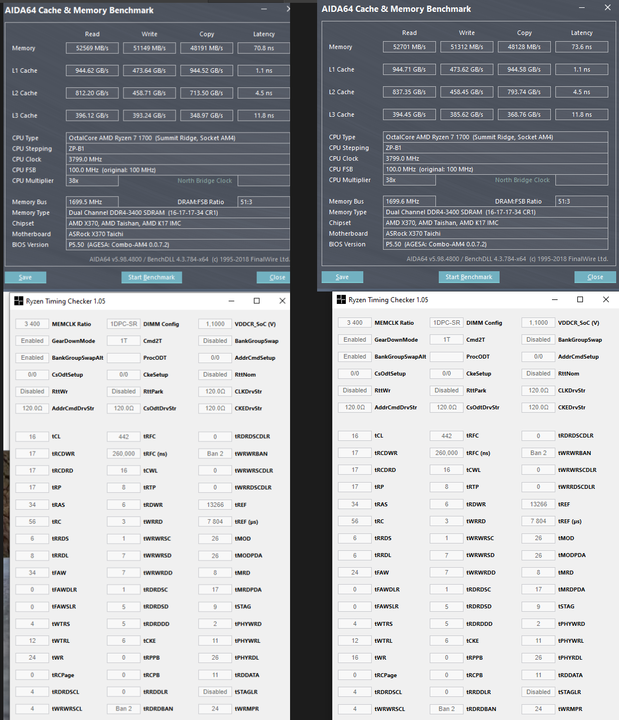Screen dimensions: 619x720
Task: Click VDDCR_SoC value in right Timing Checker
Action: click(x=538, y=323)
